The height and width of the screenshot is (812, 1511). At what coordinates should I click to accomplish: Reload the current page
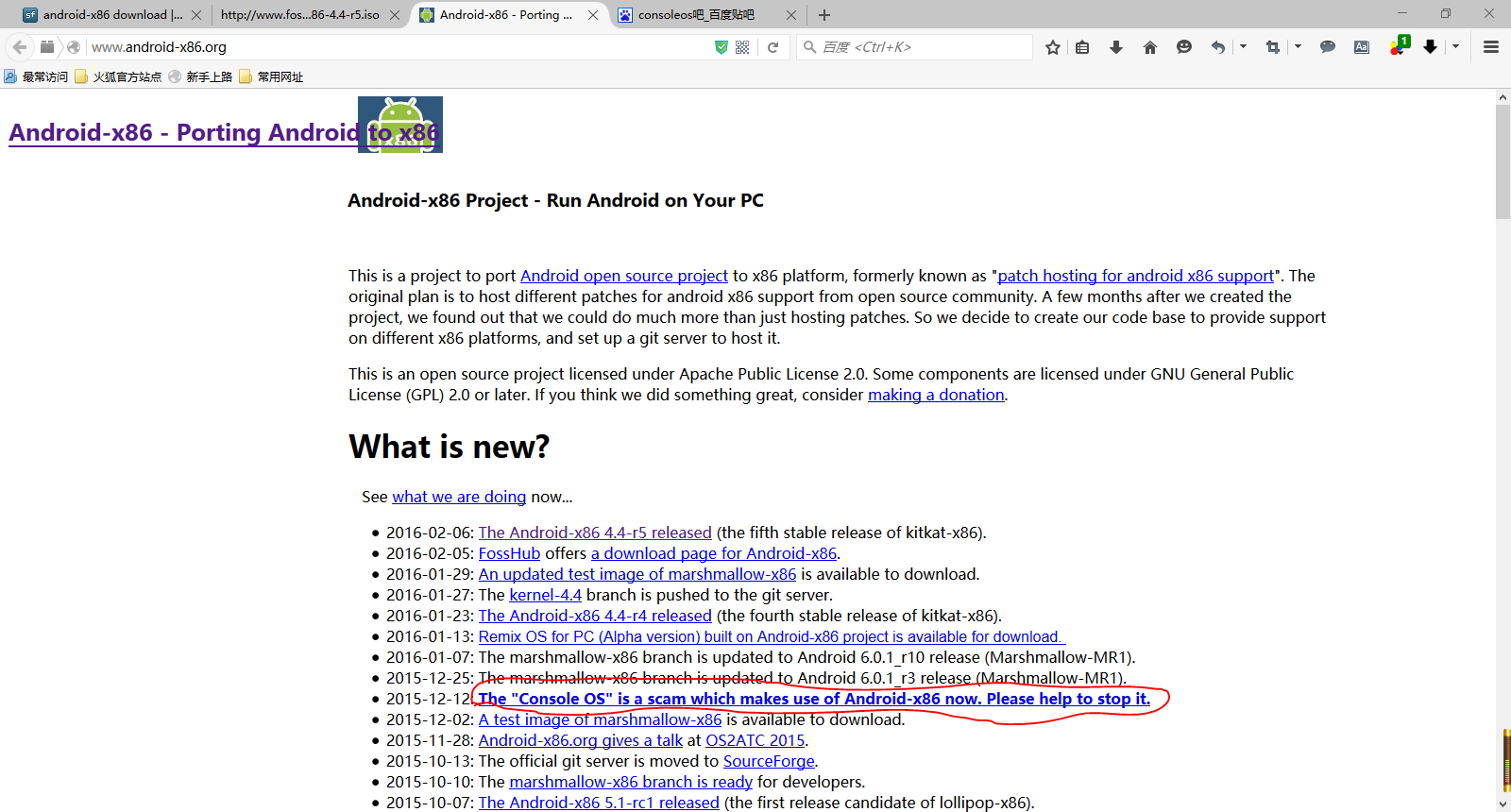[x=772, y=47]
